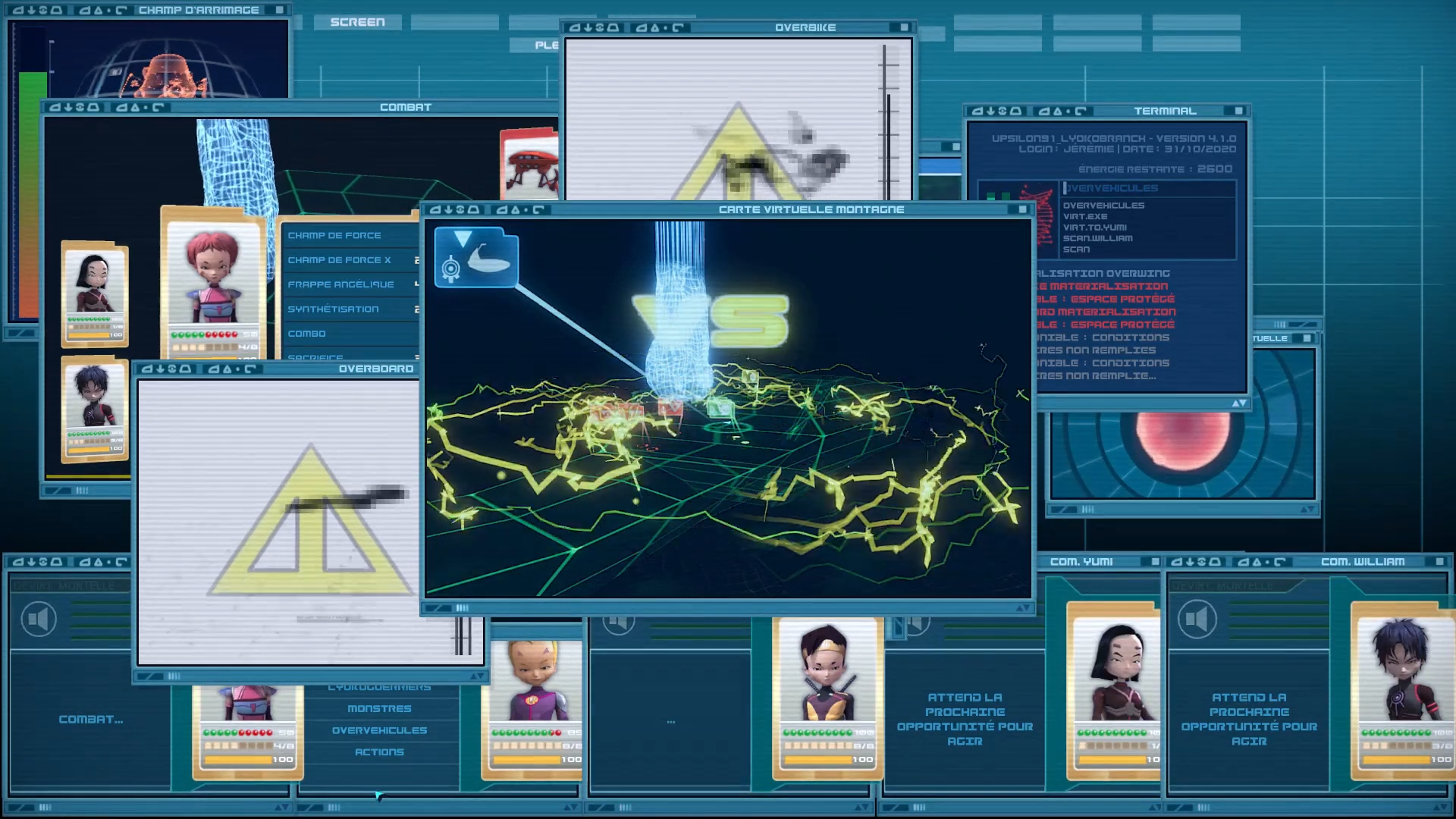Viewport: 1456px width, 819px height.
Task: Toggle the square button in the Carte Virtuelle Montagne title bar
Action: pos(1022,209)
